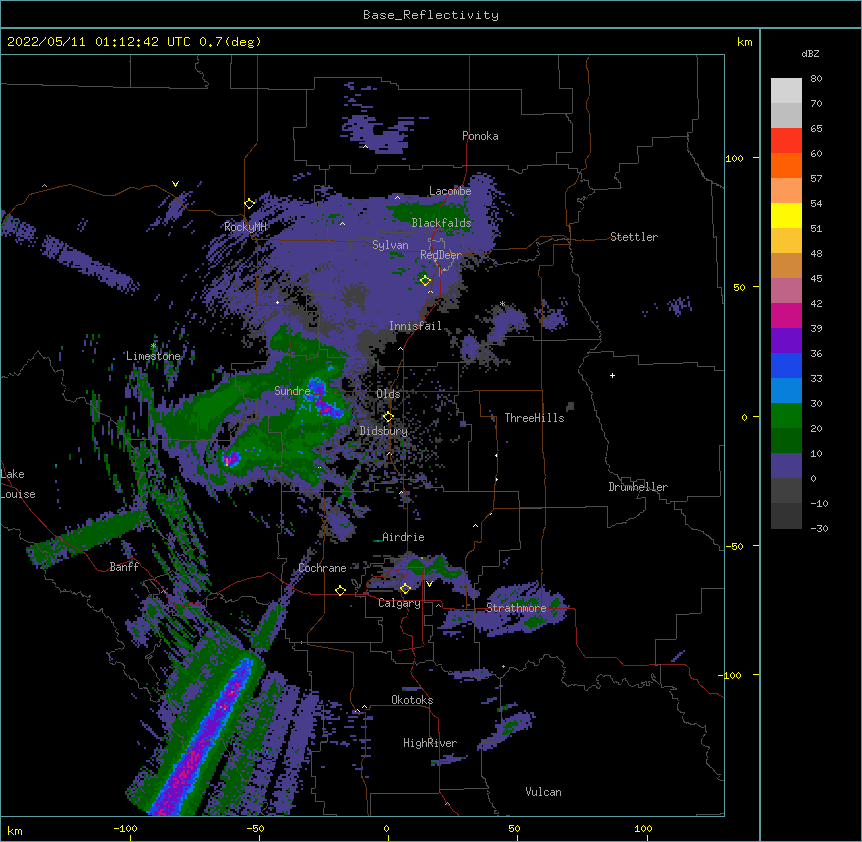The image size is (862, 842).
Task: Click the RockyMH label
Action: click(245, 226)
